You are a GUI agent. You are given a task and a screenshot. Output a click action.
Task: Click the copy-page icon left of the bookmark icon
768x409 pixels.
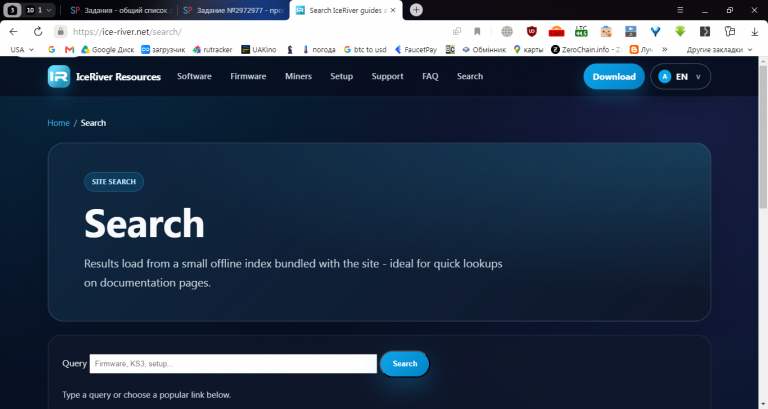point(457,32)
